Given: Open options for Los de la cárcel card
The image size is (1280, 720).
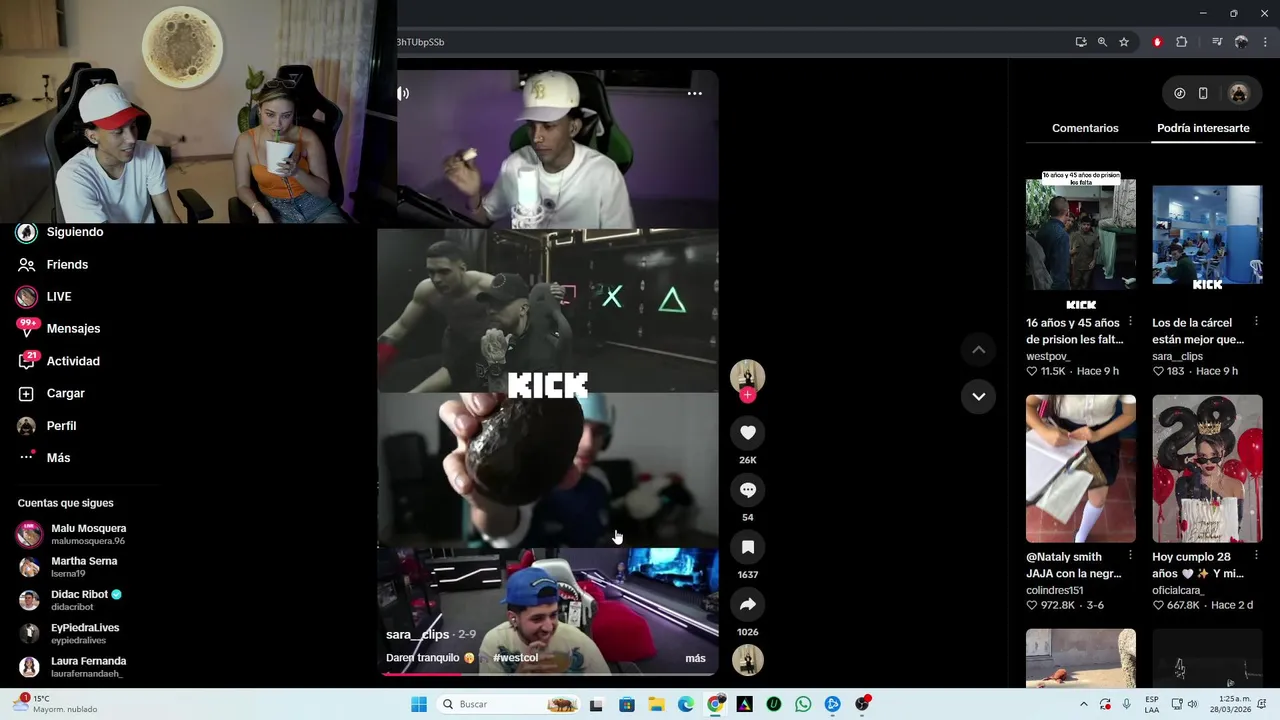Looking at the screenshot, I should [1256, 322].
